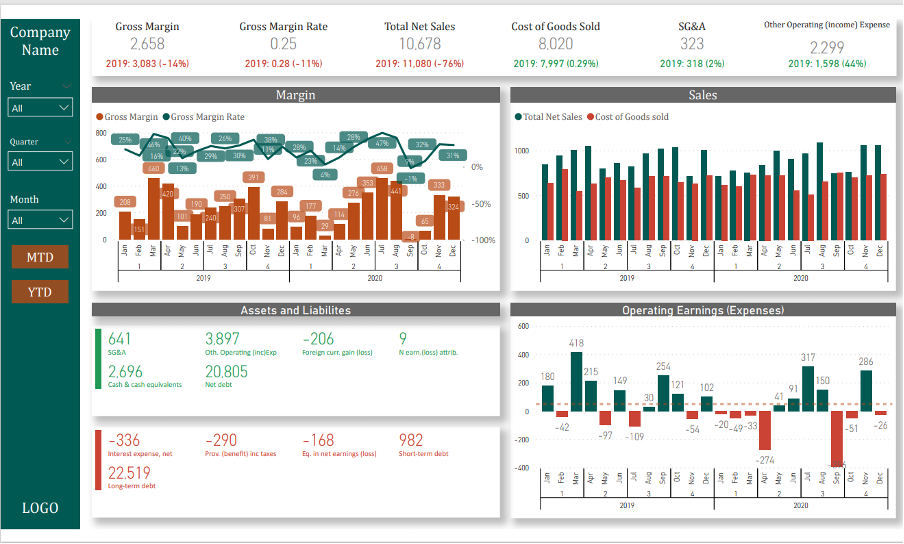Click the -274 negative bar in Operating Earnings
Viewport: 904px width, 544px height.
pyautogui.click(x=765, y=430)
